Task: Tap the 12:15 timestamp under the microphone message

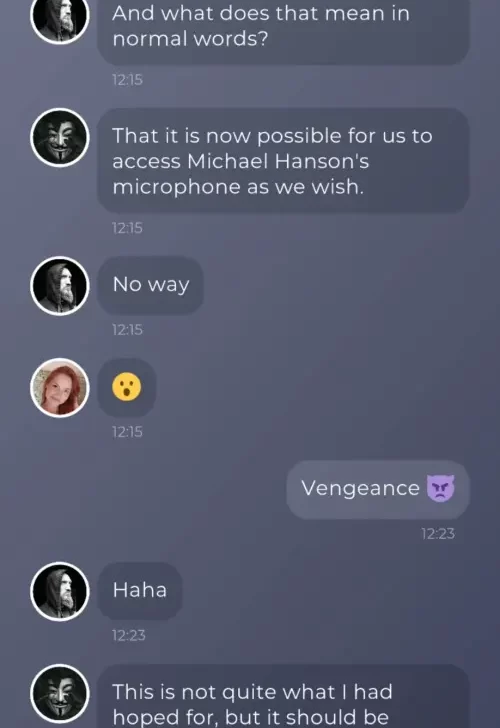Action: pyautogui.click(x=127, y=228)
